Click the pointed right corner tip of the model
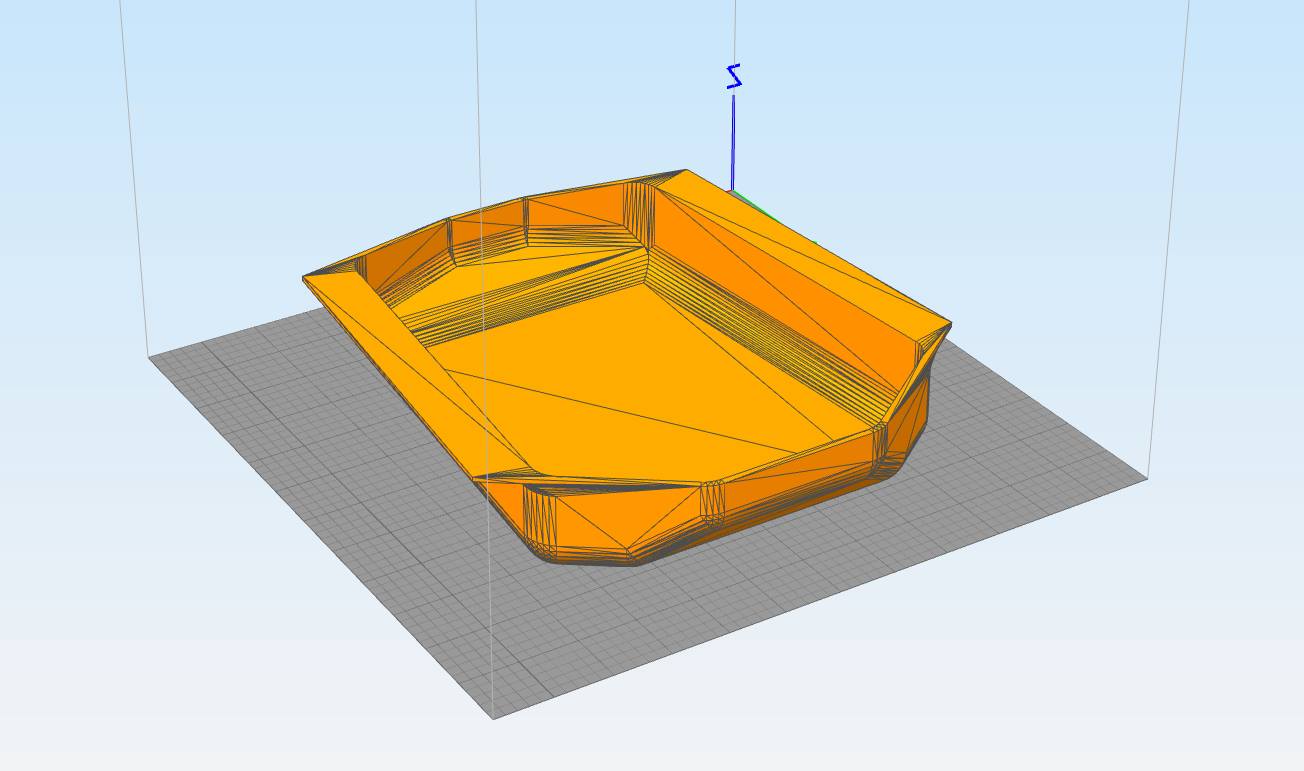The height and width of the screenshot is (771, 1304). point(949,325)
